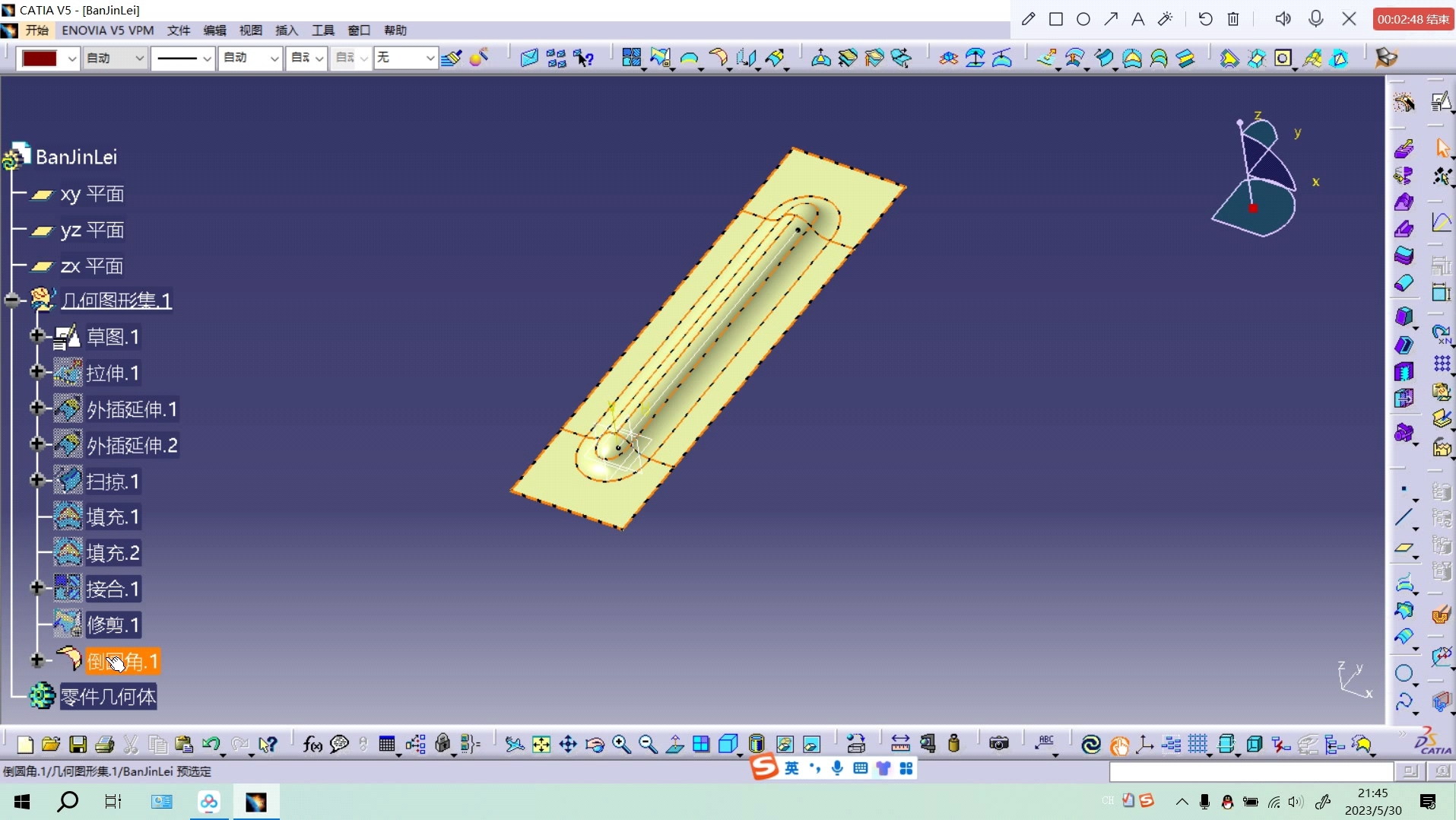Expand the 接合.1 tree node

(x=36, y=587)
